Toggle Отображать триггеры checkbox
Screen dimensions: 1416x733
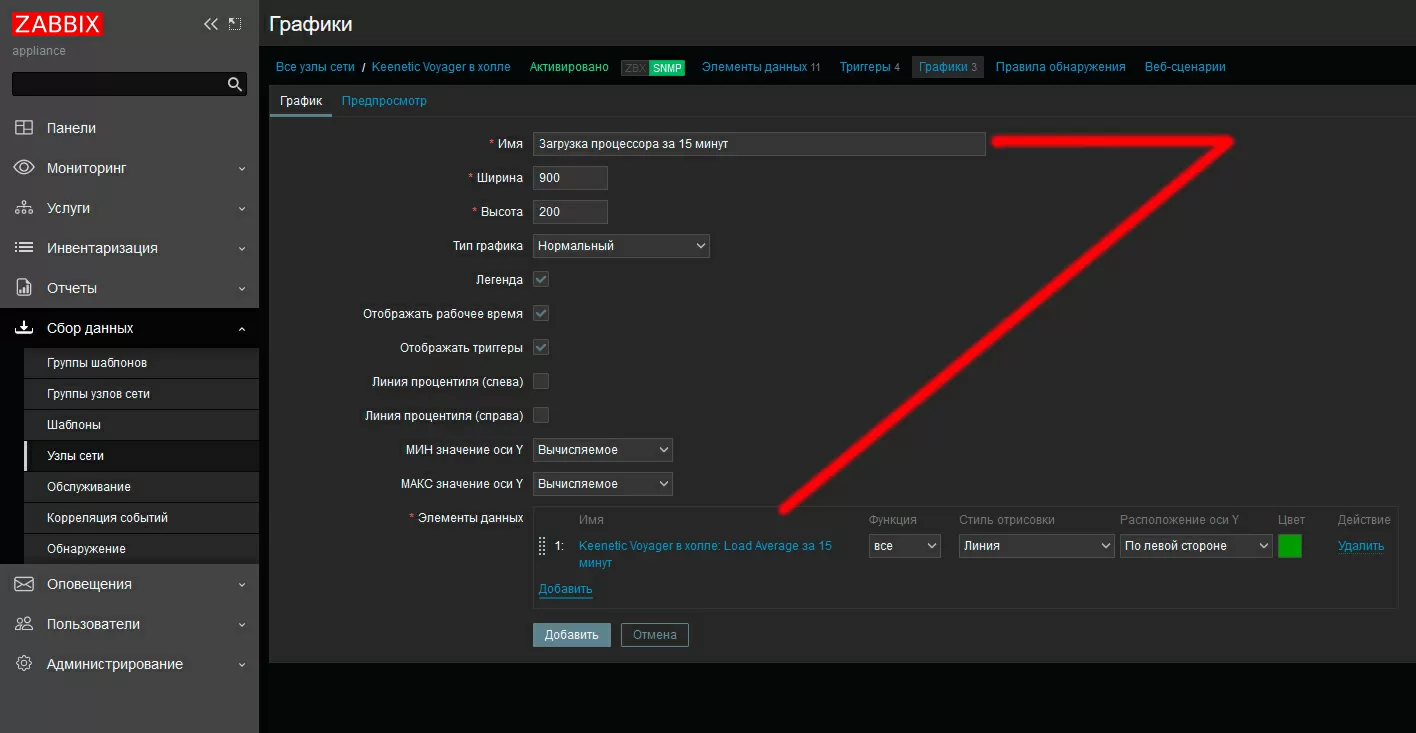coord(541,347)
